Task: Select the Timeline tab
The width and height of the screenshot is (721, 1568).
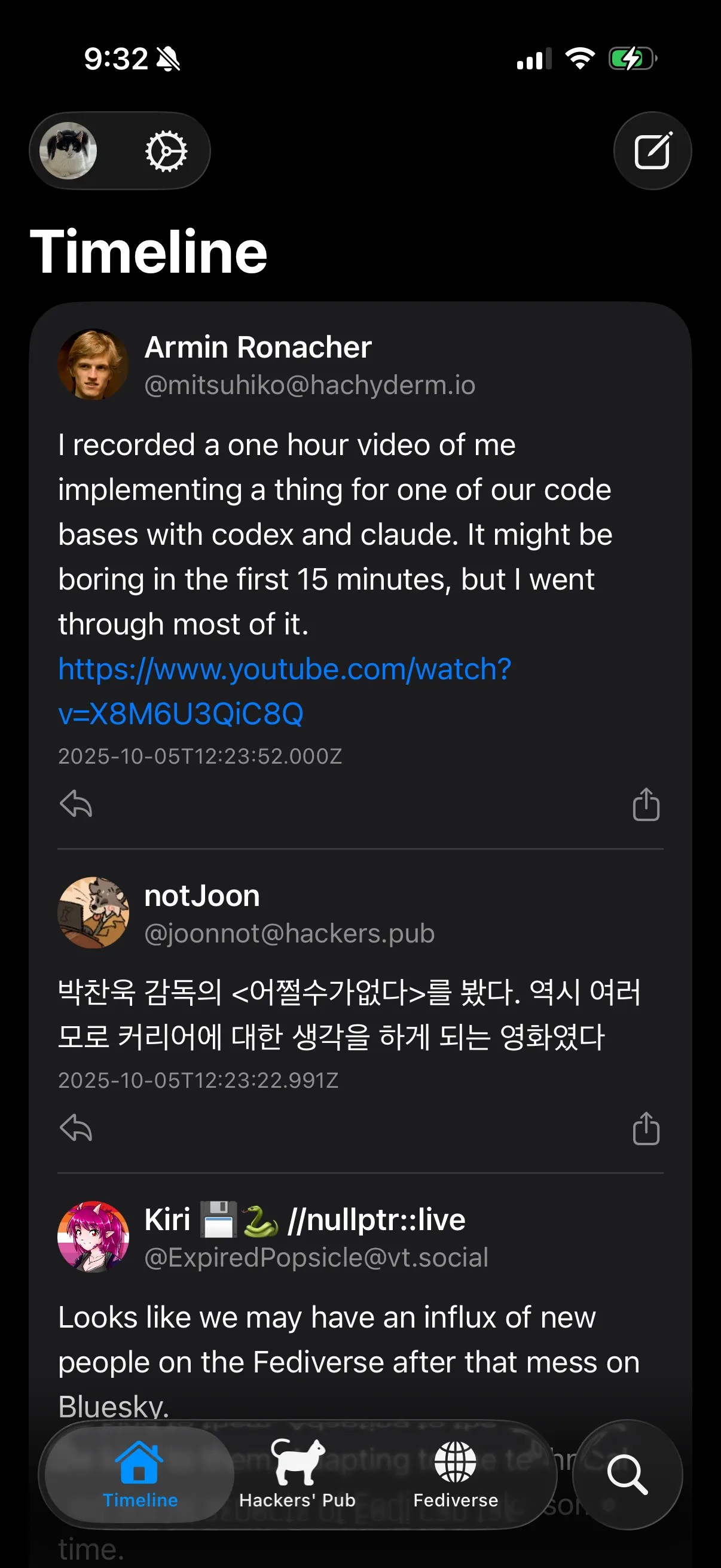Action: pos(140,1474)
